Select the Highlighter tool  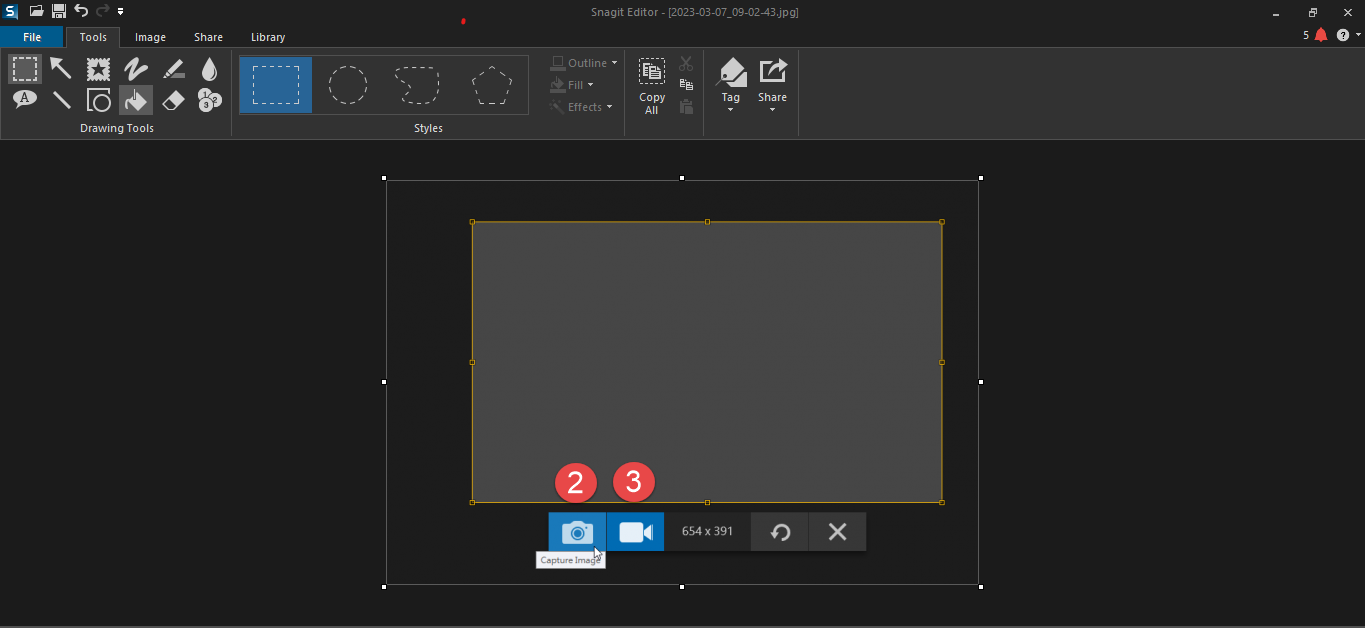[x=173, y=68]
